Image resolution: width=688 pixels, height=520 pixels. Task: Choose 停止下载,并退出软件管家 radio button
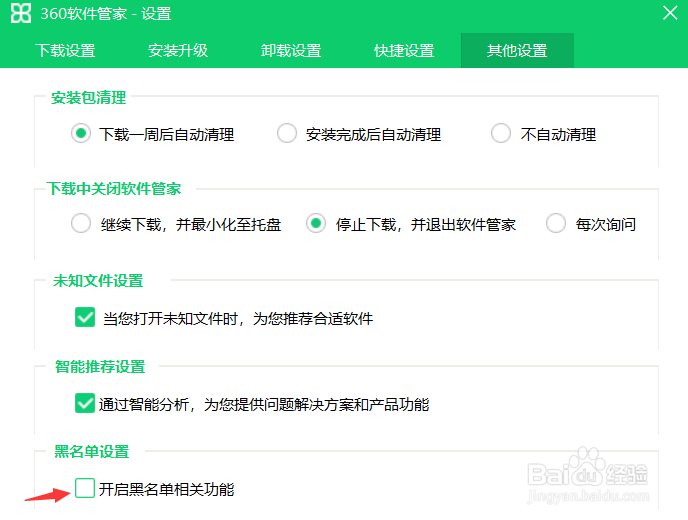point(316,223)
